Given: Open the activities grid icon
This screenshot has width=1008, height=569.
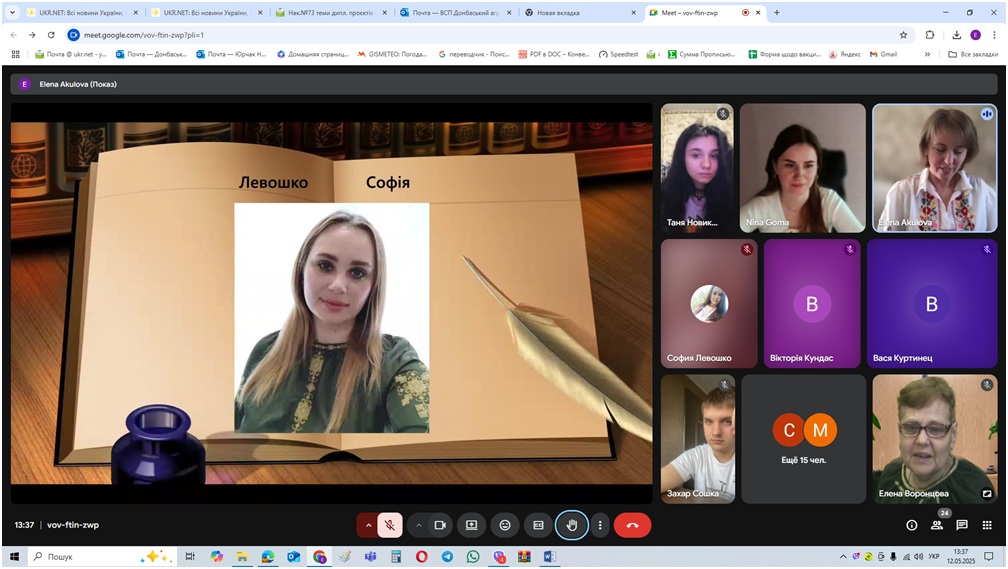Looking at the screenshot, I should (x=987, y=525).
